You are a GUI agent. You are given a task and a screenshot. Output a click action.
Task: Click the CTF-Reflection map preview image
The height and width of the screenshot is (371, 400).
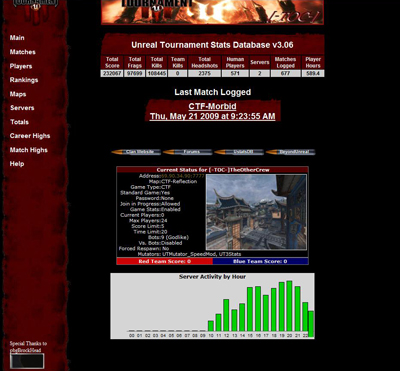point(256,212)
